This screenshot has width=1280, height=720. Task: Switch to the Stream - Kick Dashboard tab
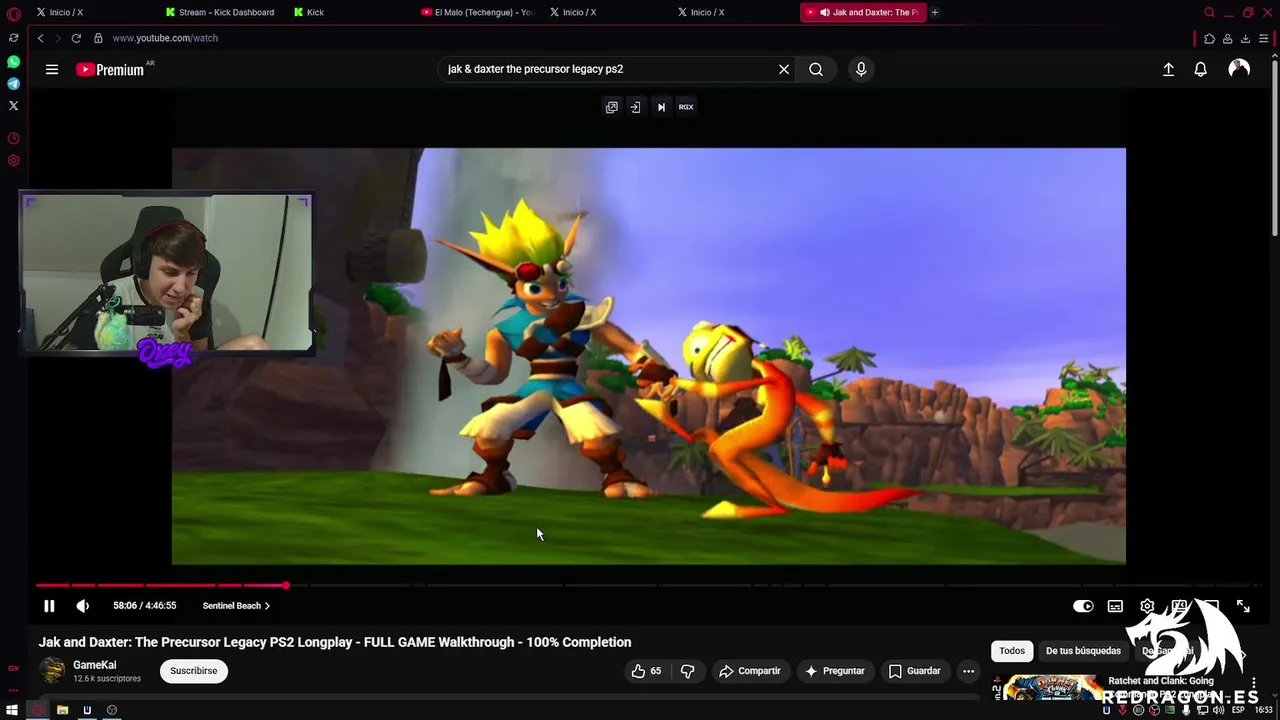(220, 12)
